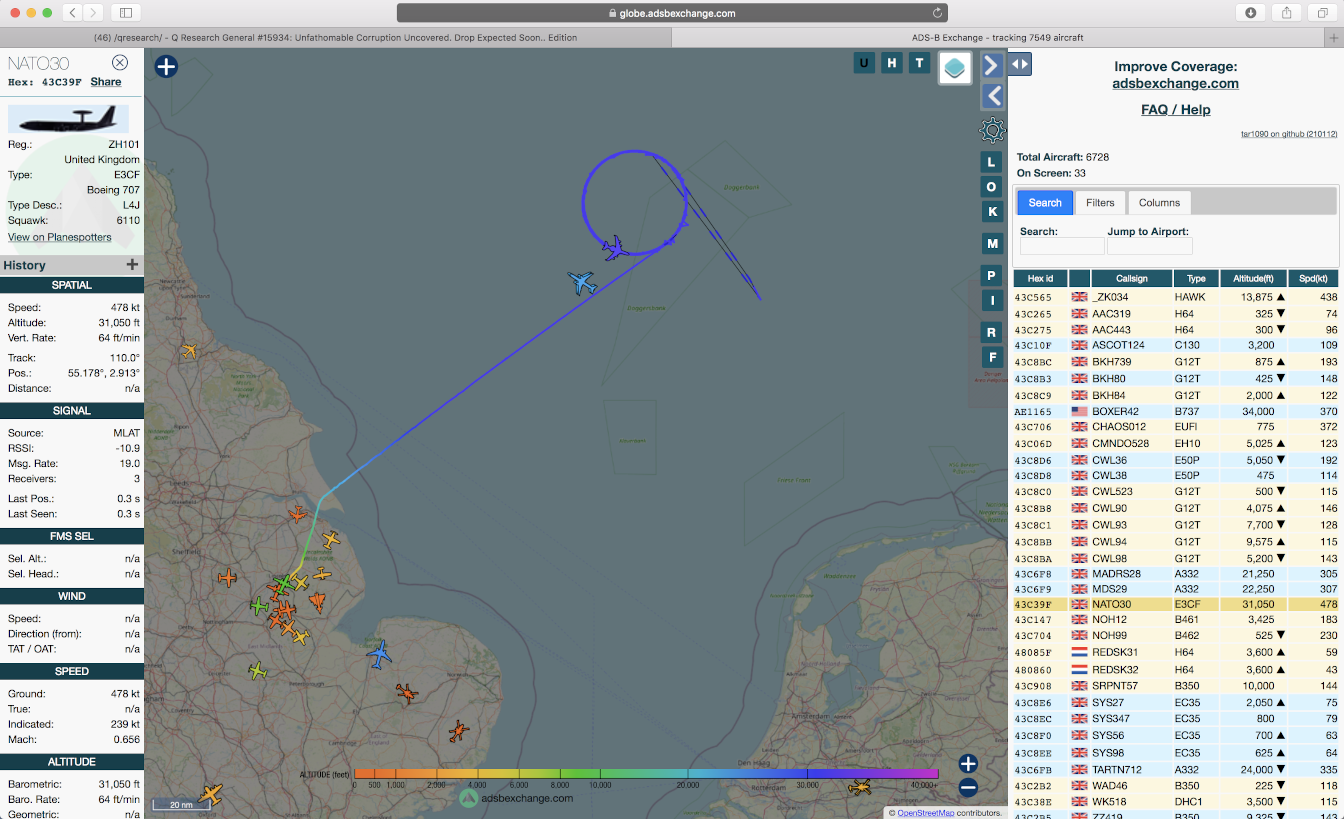Sort table by Altitude(ft) column
Screen dimensions: 1344x819
point(1253,278)
